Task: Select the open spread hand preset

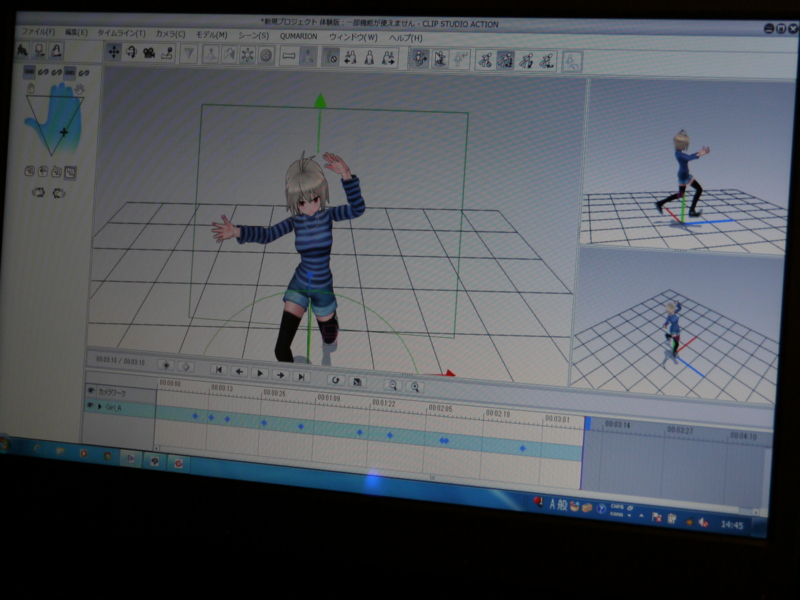Action: [x=79, y=90]
